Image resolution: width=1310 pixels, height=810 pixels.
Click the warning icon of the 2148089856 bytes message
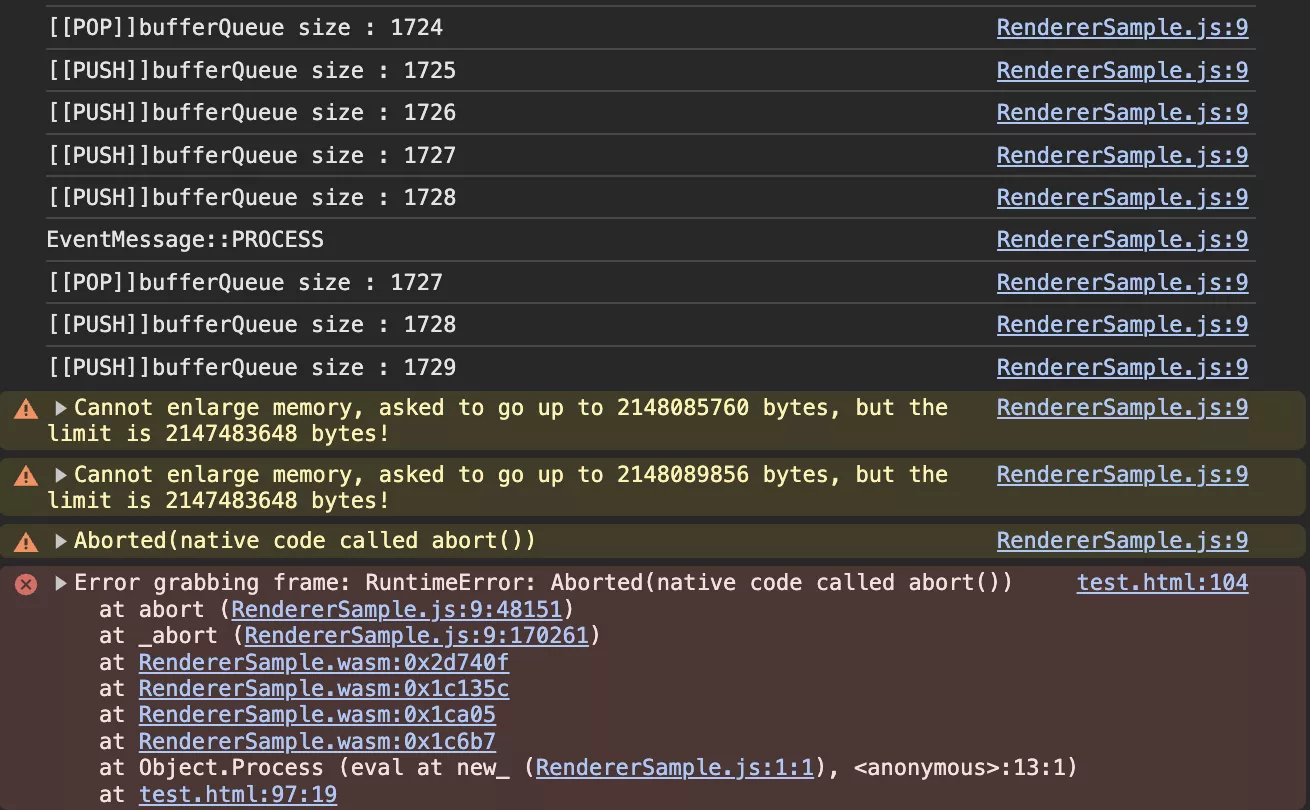(26, 476)
